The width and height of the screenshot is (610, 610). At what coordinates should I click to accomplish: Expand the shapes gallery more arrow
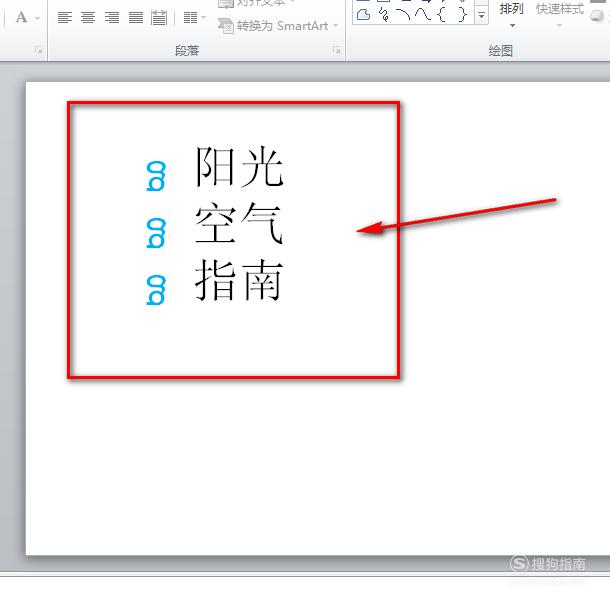click(x=482, y=16)
